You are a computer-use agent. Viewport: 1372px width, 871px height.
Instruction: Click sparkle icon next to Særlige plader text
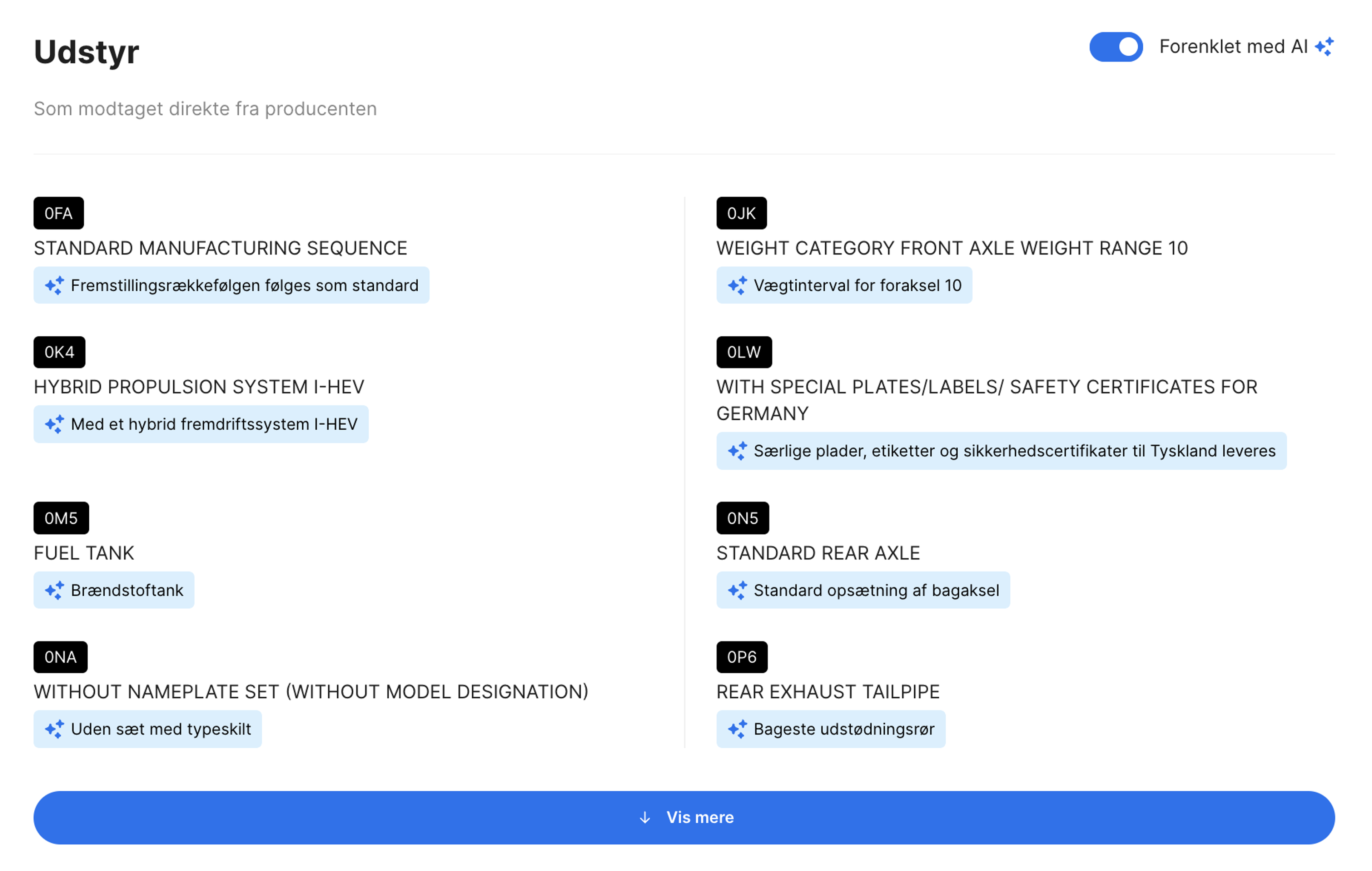tap(737, 451)
